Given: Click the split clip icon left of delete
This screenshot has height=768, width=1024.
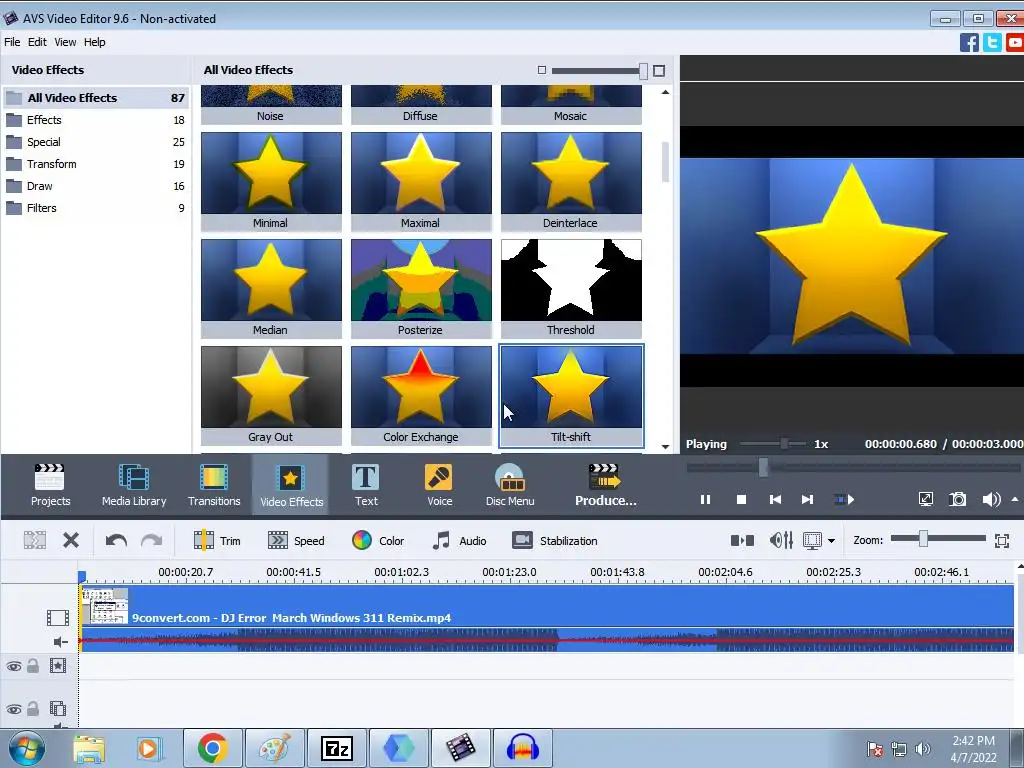Looking at the screenshot, I should coord(35,541).
